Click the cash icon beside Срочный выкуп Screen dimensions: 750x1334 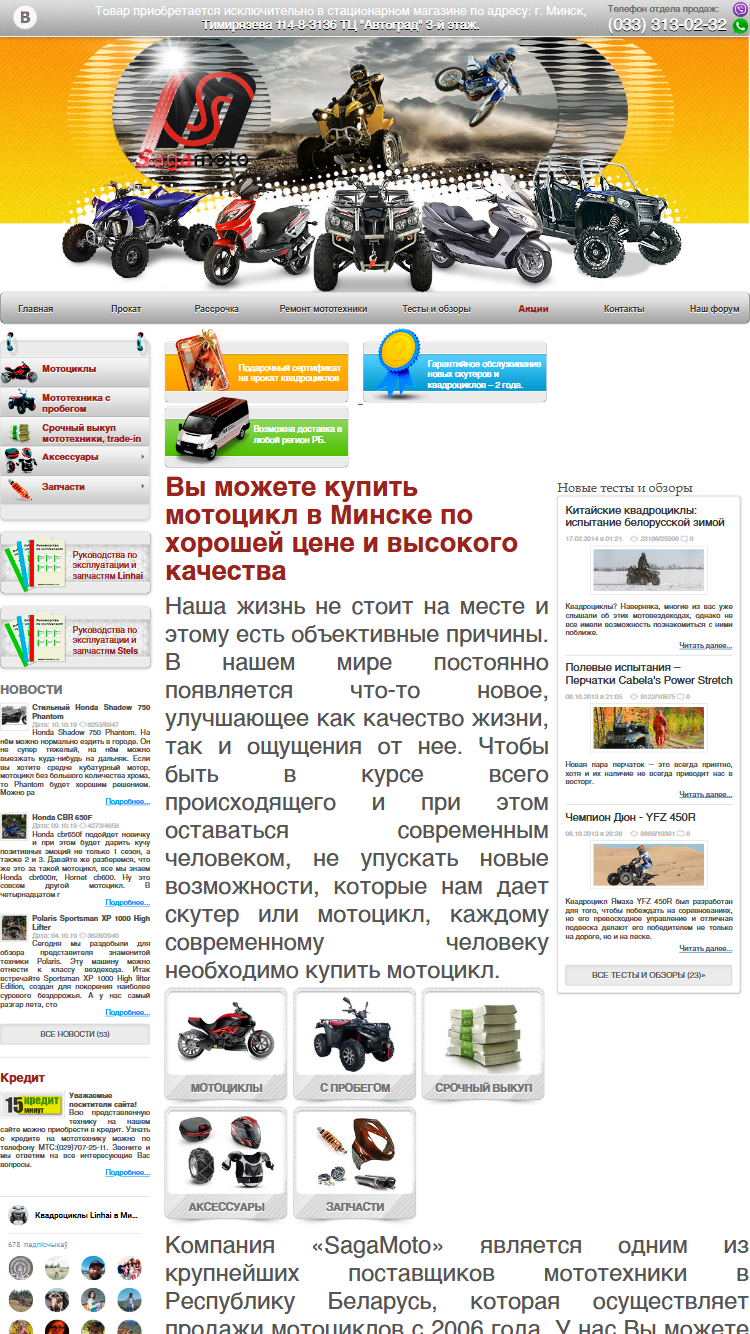pyautogui.click(x=20, y=434)
